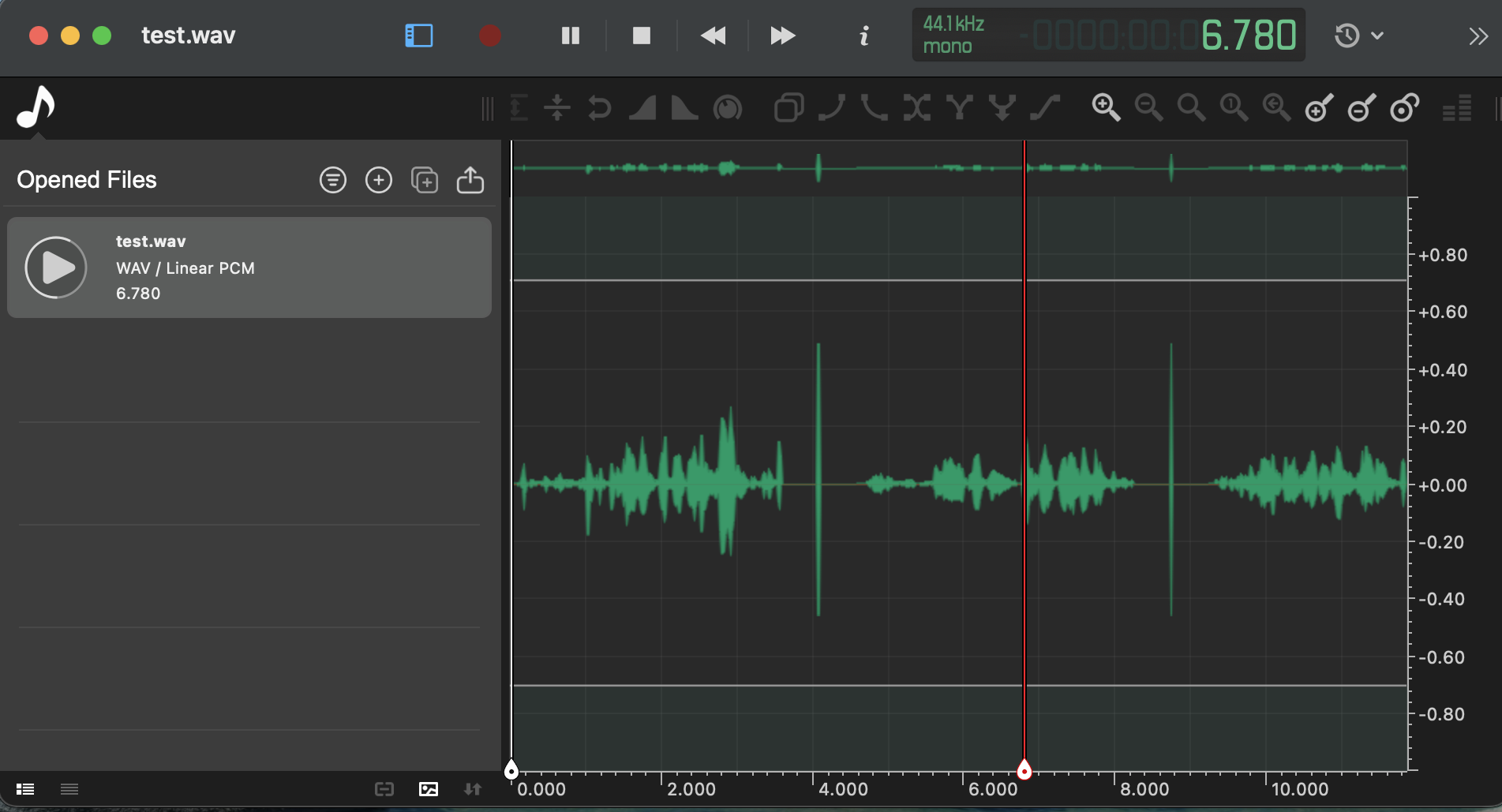Enable the waveform thumbnail view at the bottom
This screenshot has height=812, width=1502.
point(429,789)
